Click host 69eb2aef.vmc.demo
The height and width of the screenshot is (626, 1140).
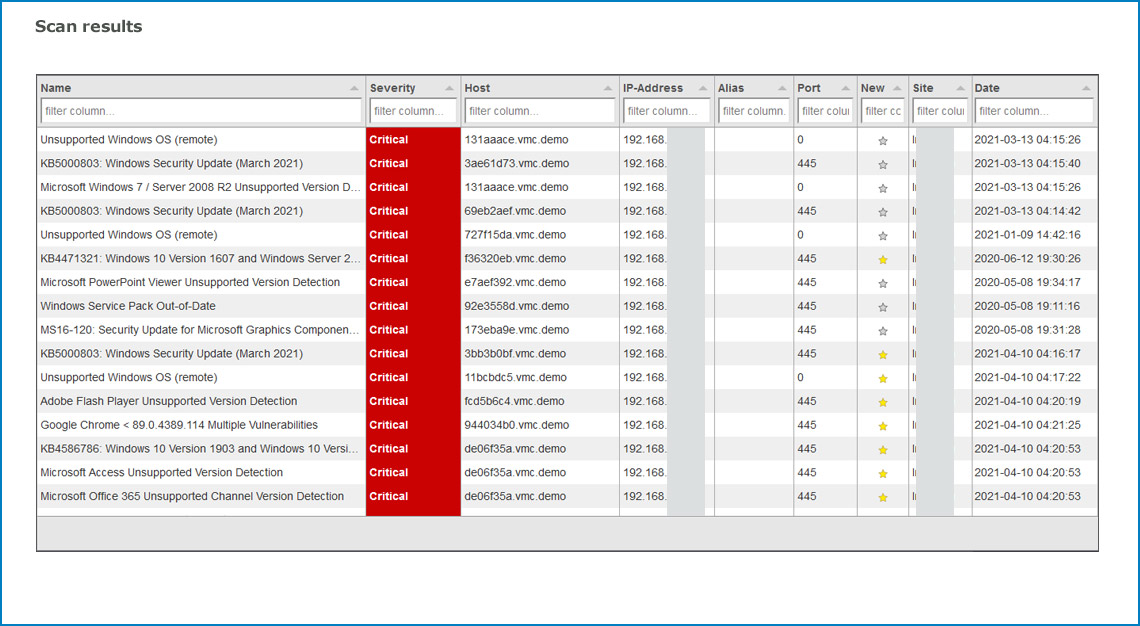(x=515, y=211)
